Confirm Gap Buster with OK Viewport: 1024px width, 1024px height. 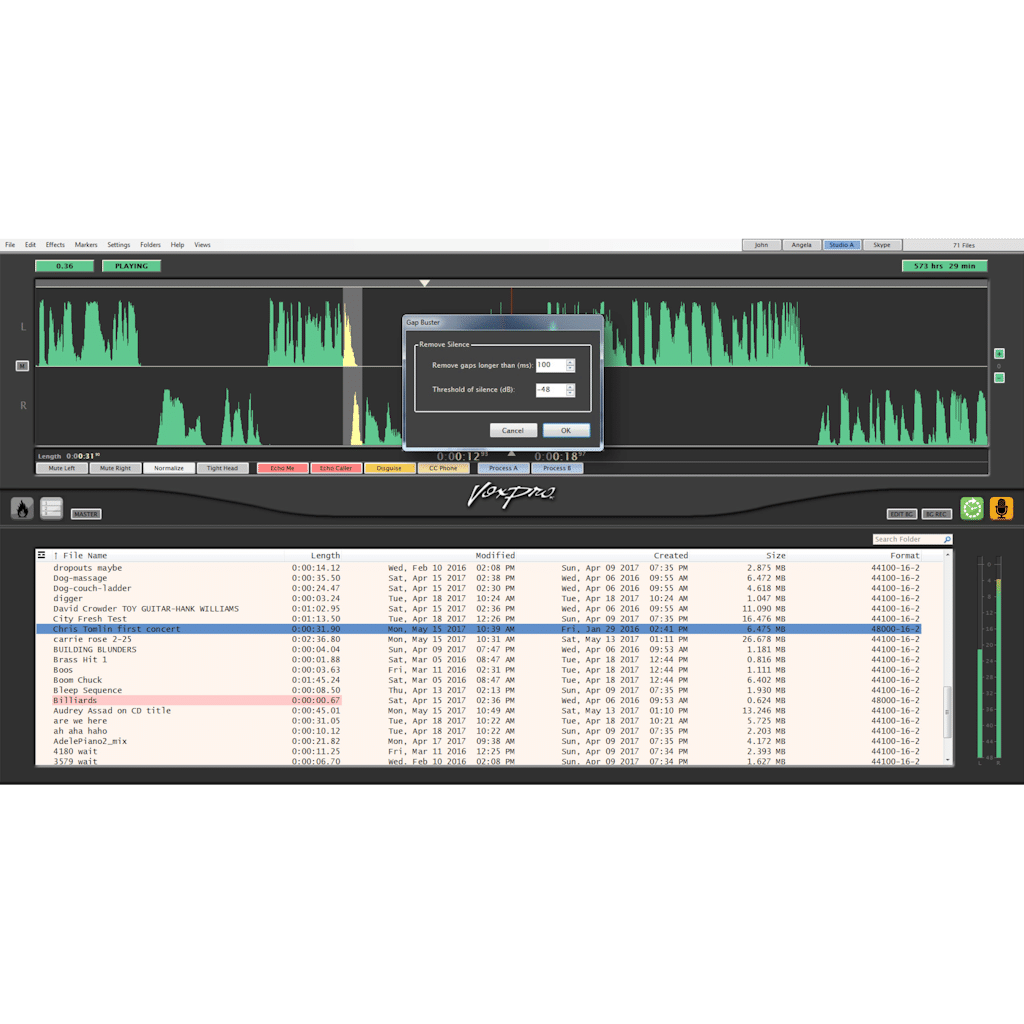tap(566, 430)
